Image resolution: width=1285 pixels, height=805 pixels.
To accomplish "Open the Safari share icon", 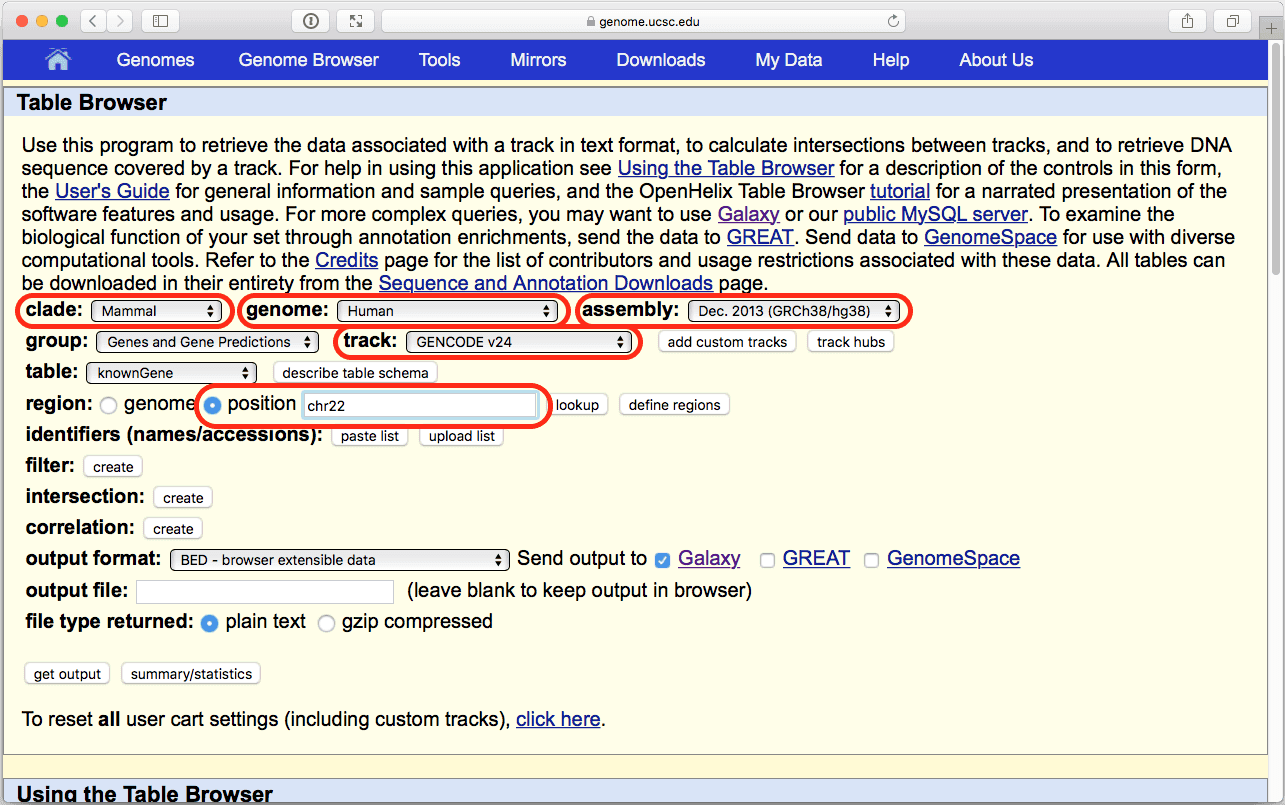I will (x=1187, y=21).
